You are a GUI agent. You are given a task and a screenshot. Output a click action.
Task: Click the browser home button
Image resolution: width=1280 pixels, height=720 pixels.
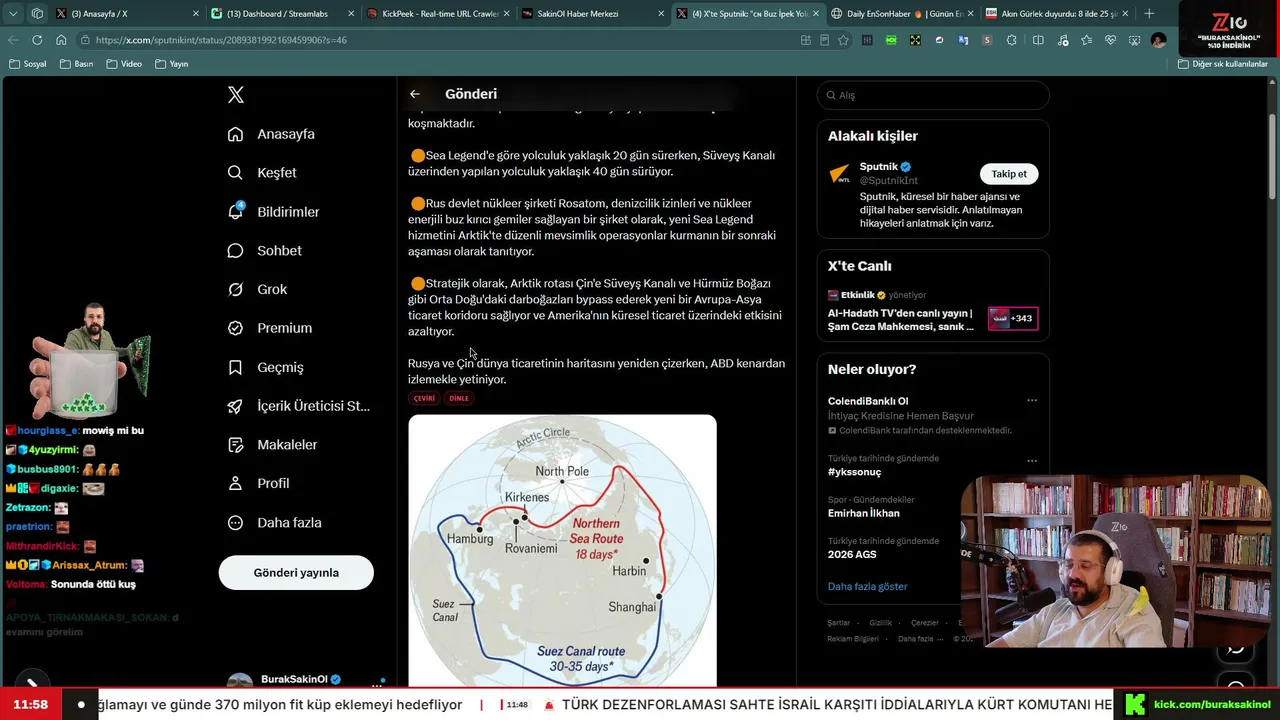point(61,40)
